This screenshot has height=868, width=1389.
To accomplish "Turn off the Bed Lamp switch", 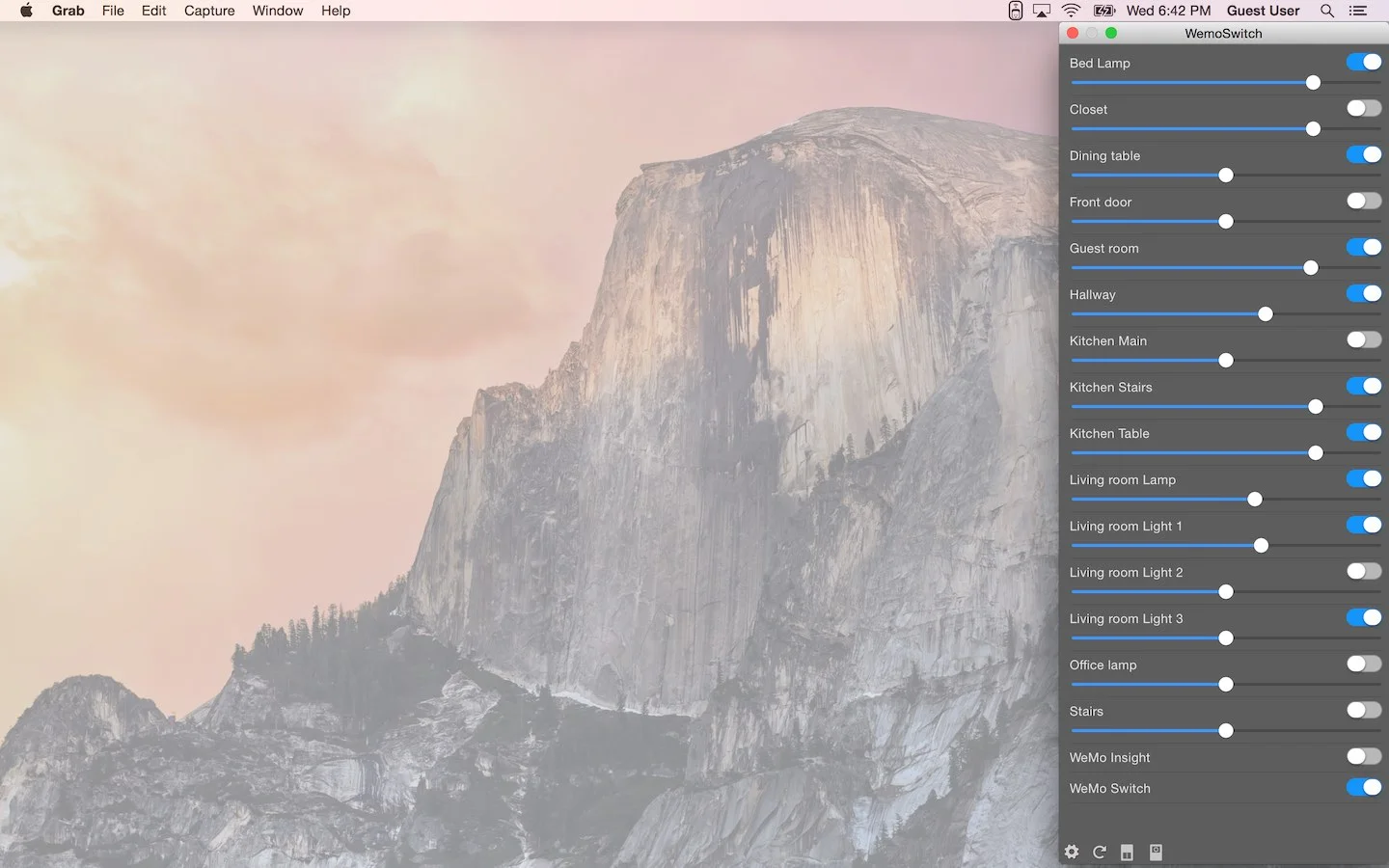I will tap(1364, 62).
